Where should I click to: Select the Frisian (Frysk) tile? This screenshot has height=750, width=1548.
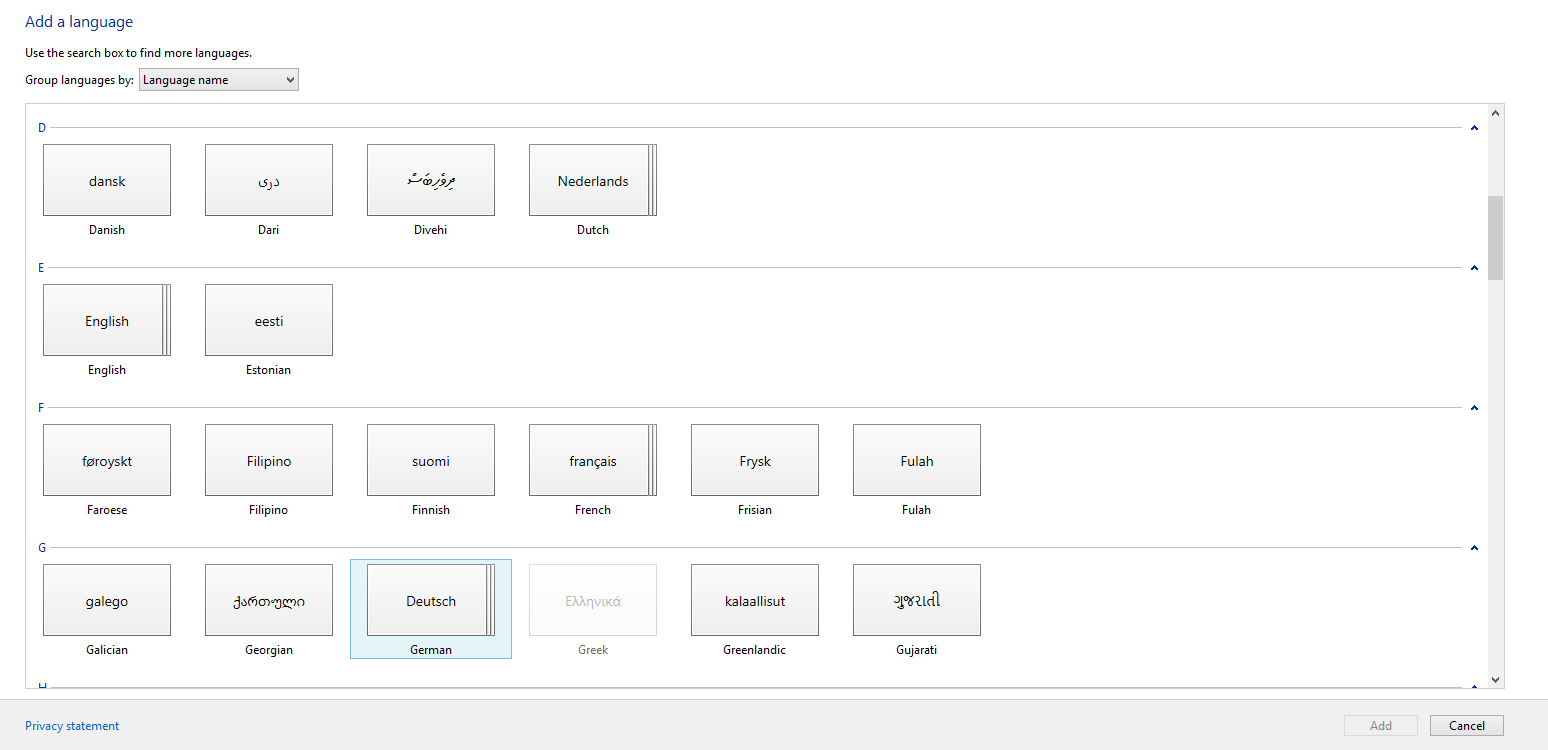754,460
